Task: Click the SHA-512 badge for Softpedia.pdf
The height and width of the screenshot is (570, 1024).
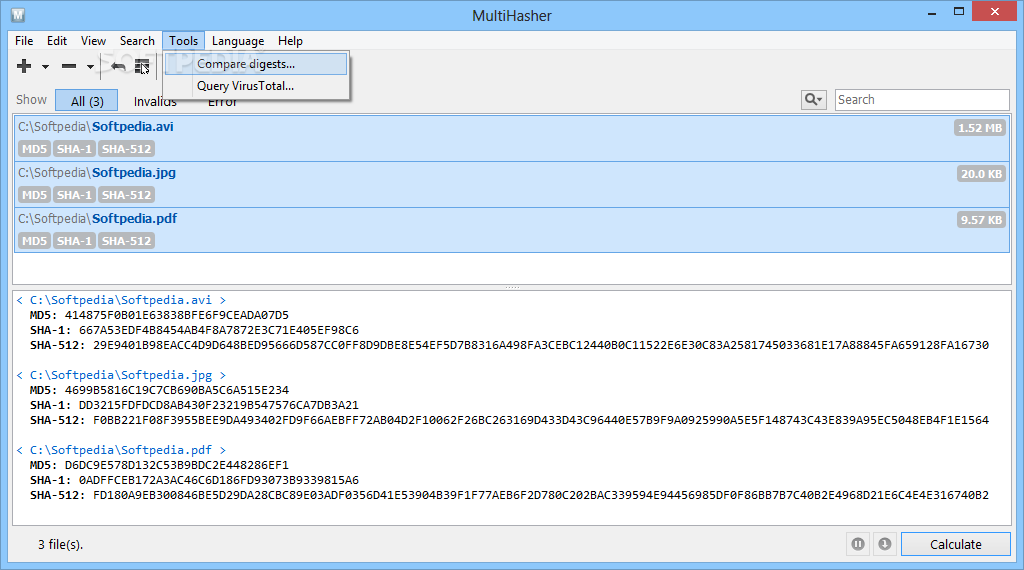Action: point(126,241)
